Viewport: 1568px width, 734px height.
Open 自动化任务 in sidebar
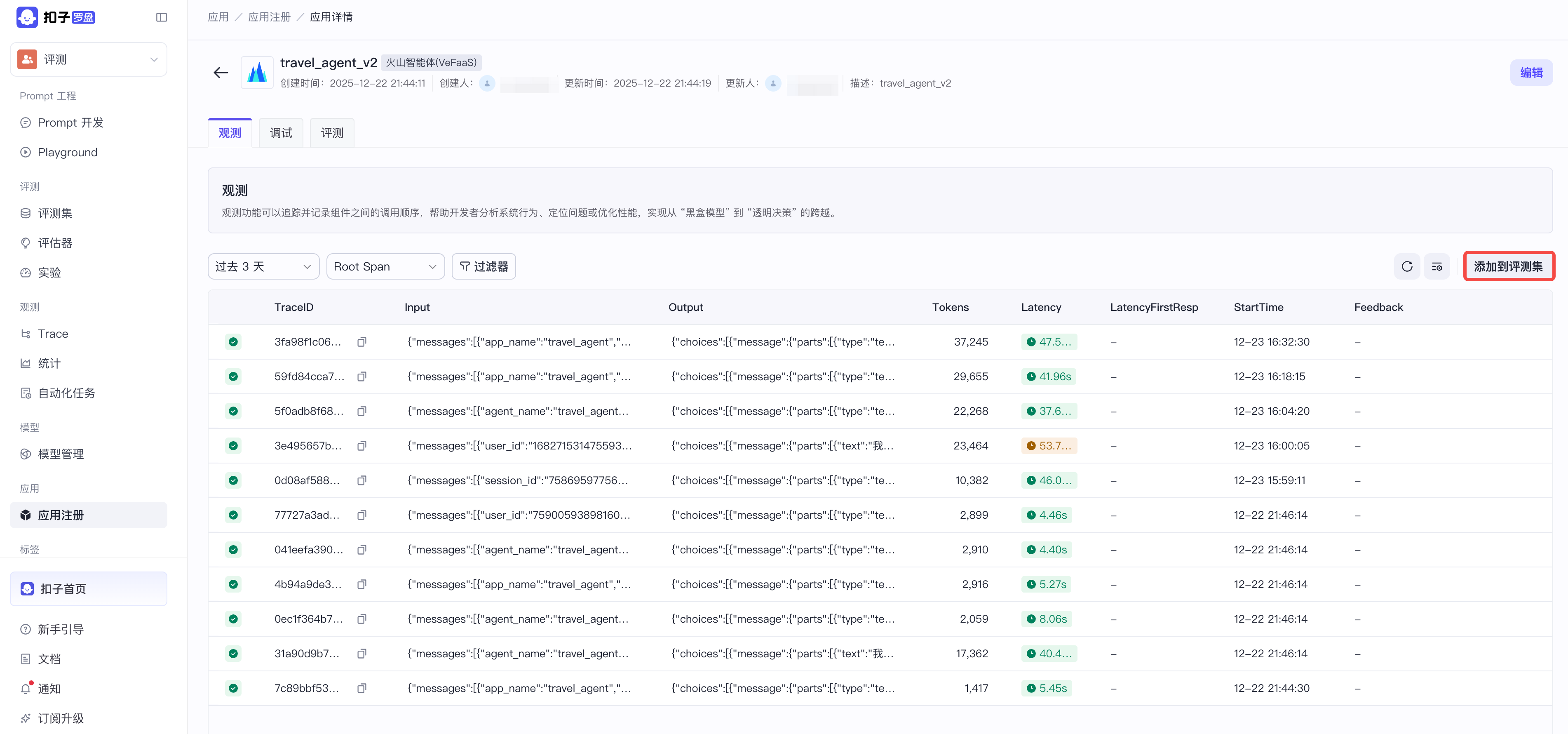pyautogui.click(x=88, y=393)
